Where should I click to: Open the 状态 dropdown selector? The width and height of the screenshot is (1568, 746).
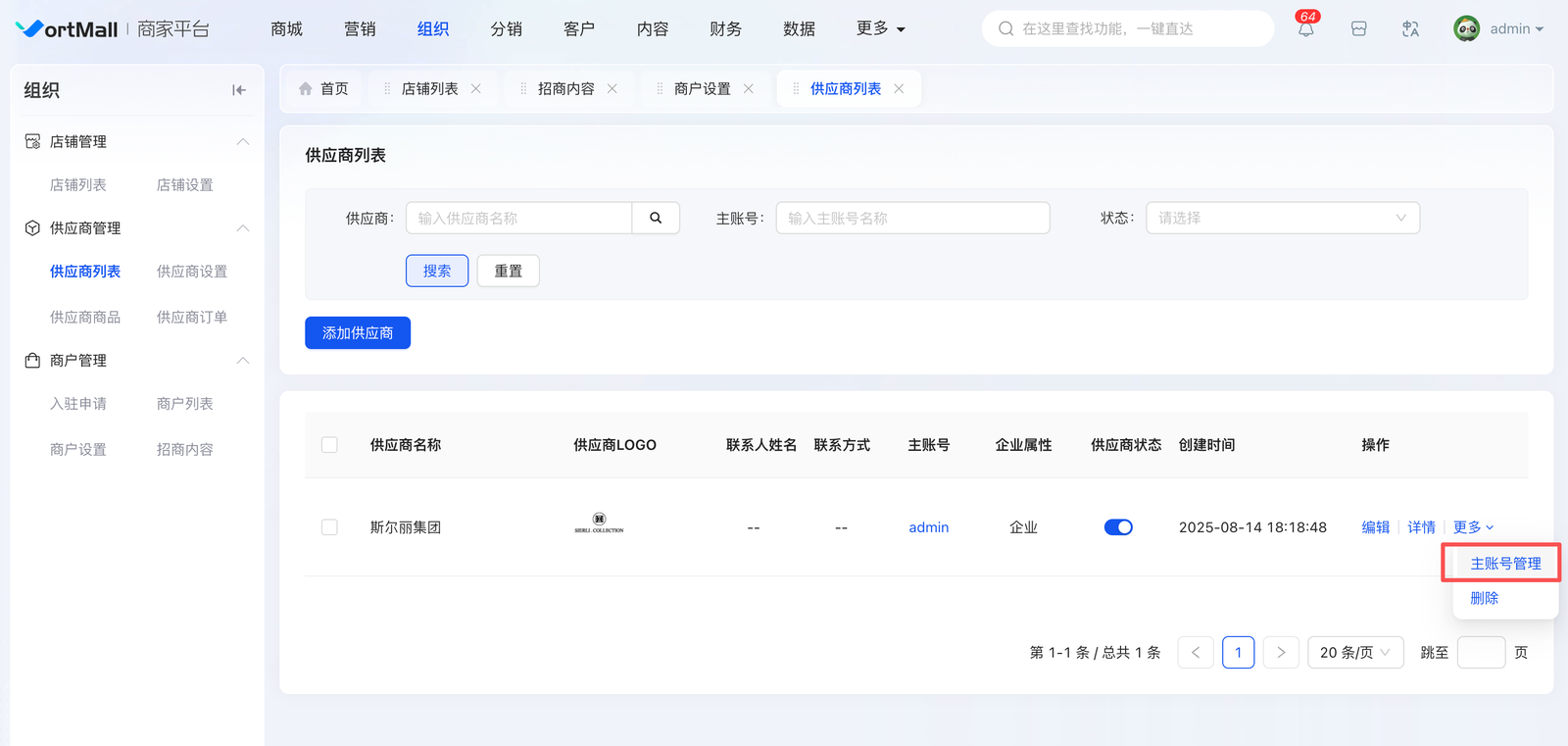1282,218
